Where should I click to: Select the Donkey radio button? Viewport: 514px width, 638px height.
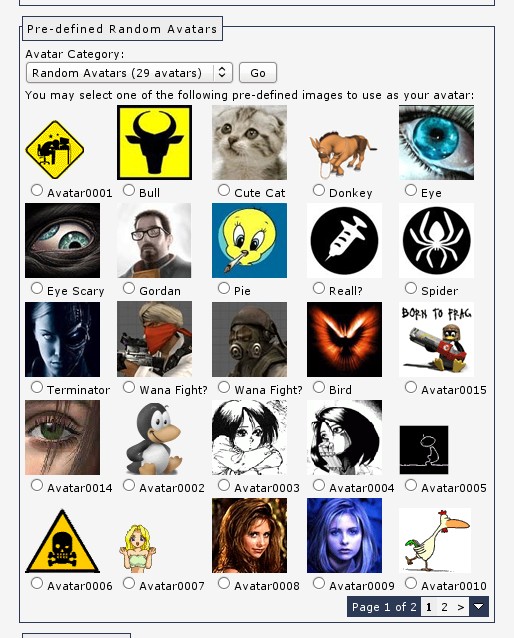click(319, 190)
